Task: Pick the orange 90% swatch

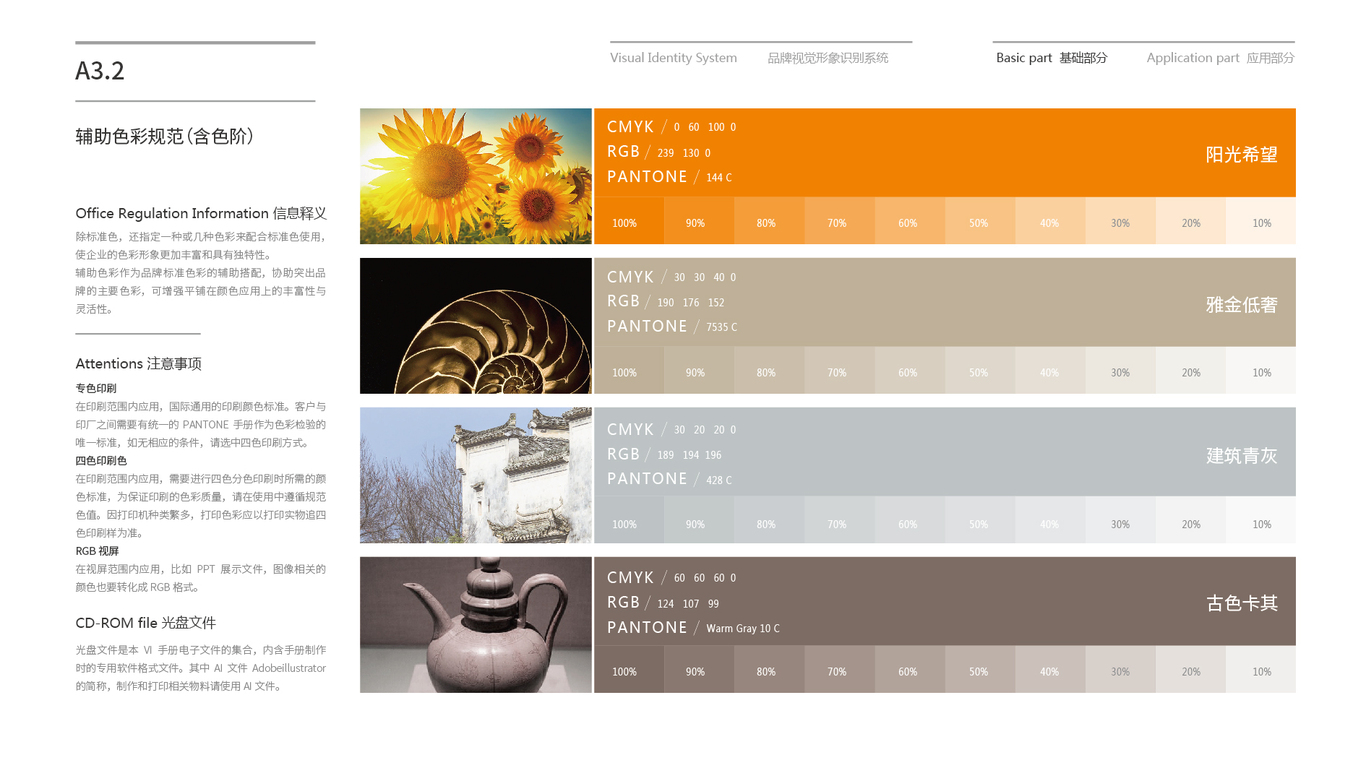Action: coord(699,221)
